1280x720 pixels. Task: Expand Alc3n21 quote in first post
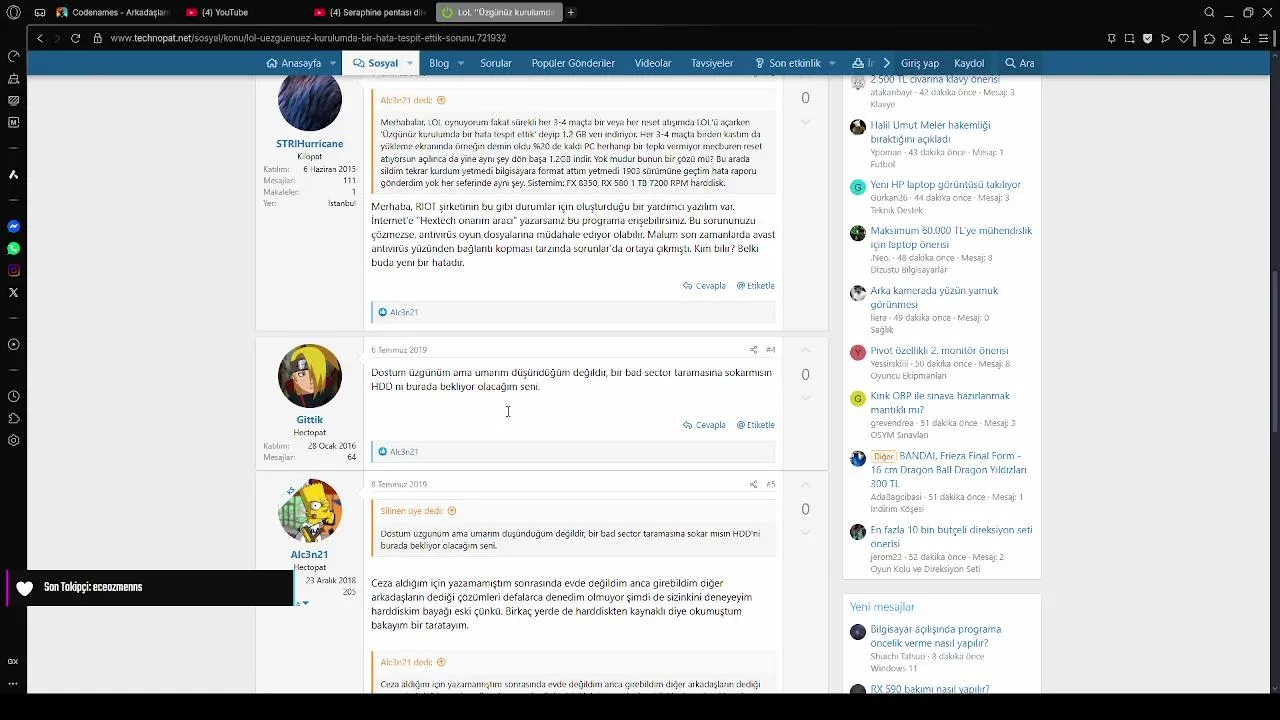[441, 100]
